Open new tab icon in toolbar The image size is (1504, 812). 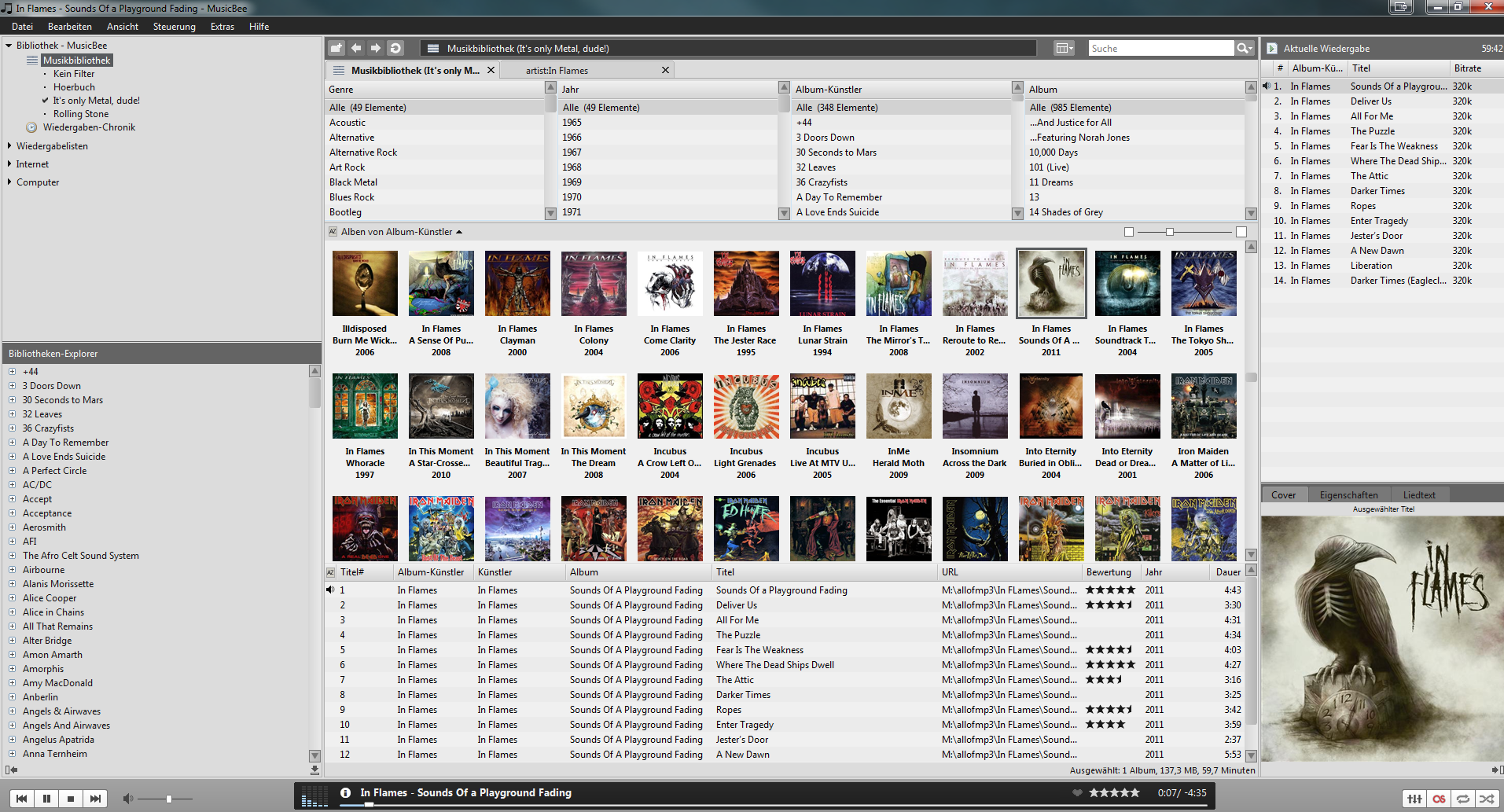(x=336, y=48)
